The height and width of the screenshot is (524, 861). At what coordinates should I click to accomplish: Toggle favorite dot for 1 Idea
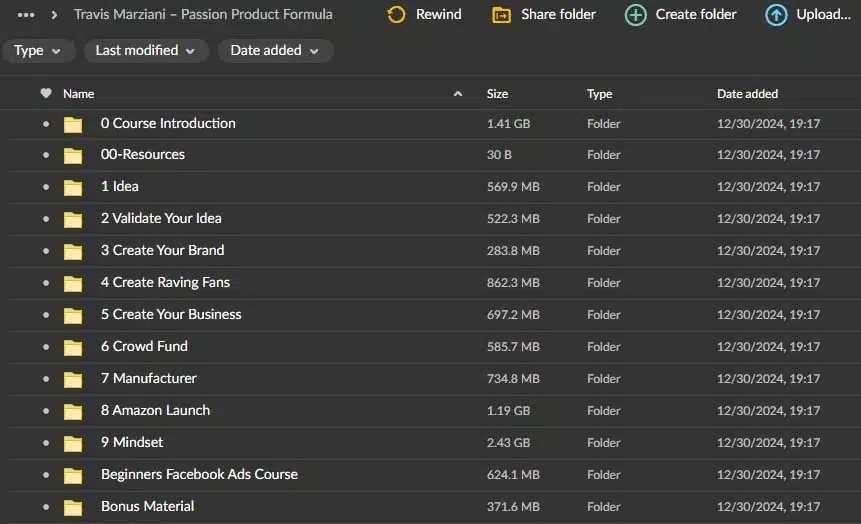(x=46, y=187)
